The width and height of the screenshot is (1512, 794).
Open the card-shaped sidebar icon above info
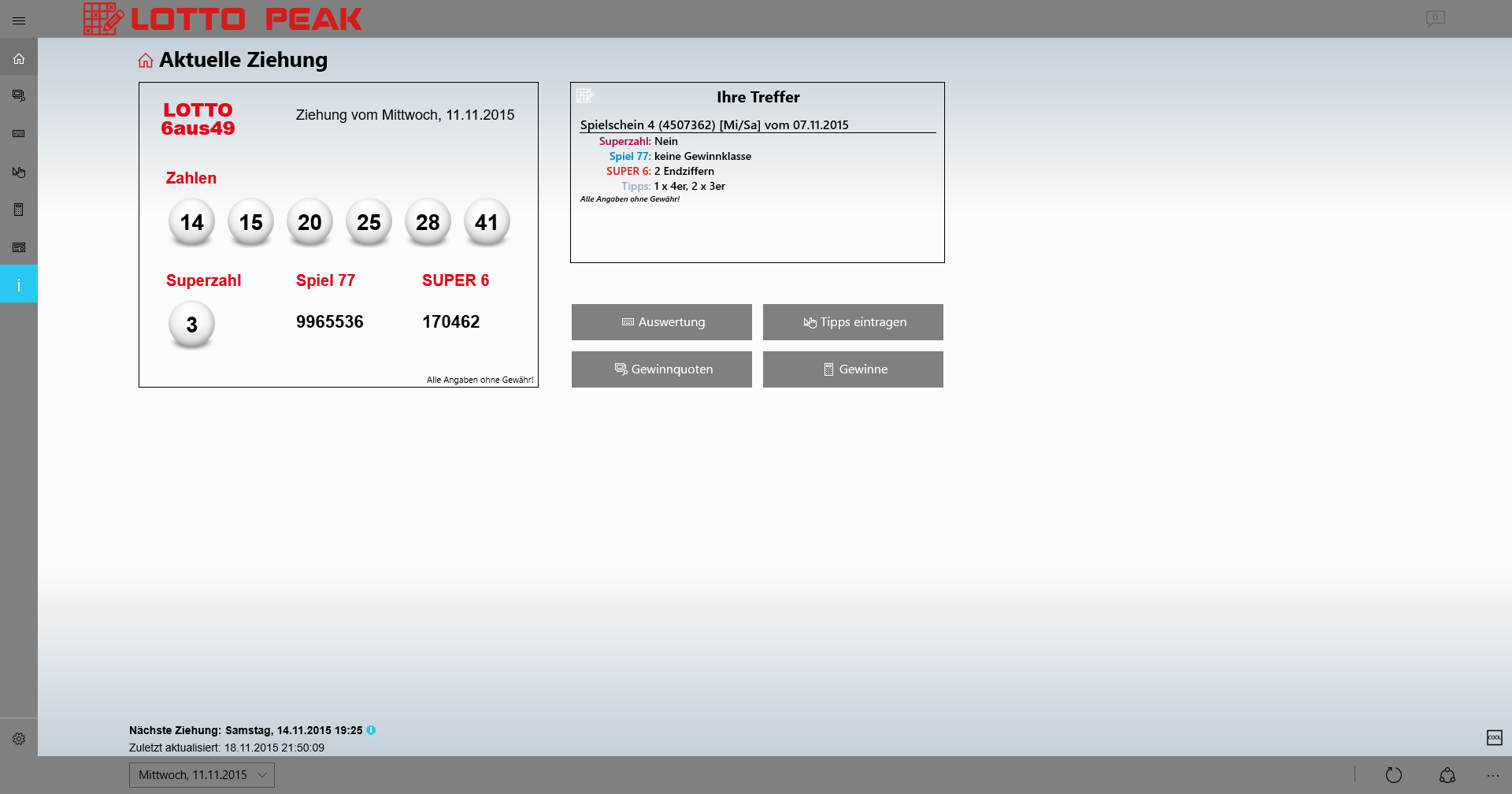pos(19,247)
